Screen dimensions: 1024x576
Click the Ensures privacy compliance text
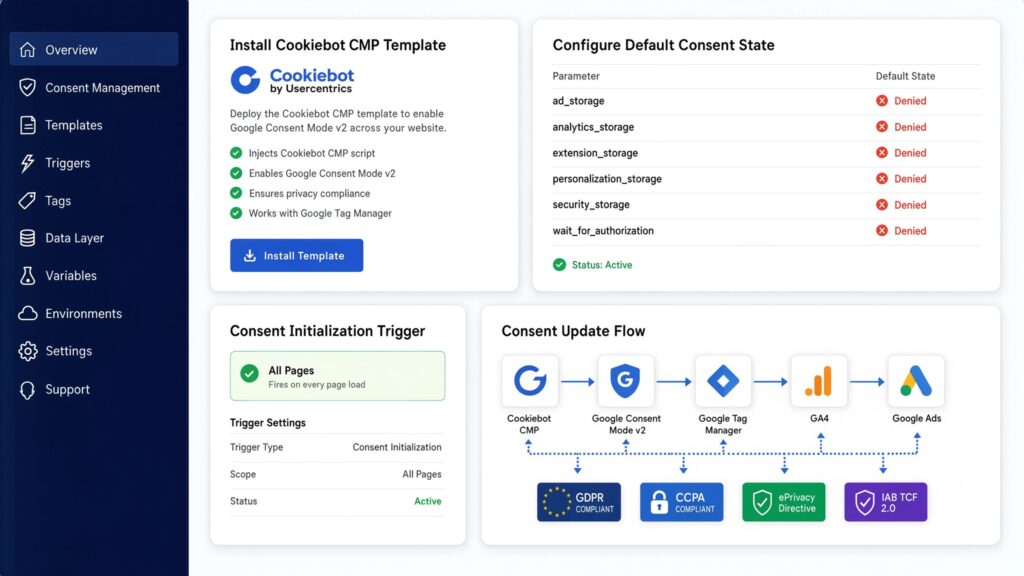click(309, 193)
